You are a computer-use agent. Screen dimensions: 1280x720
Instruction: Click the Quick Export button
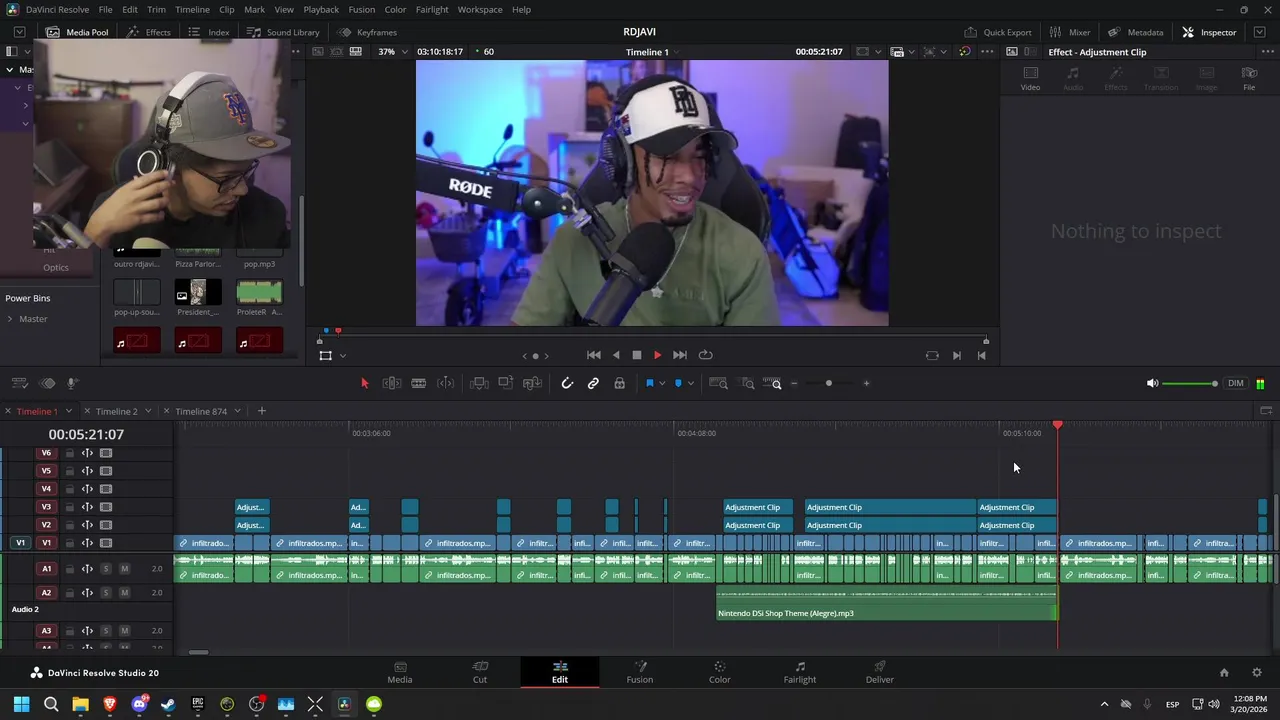[x=997, y=32]
